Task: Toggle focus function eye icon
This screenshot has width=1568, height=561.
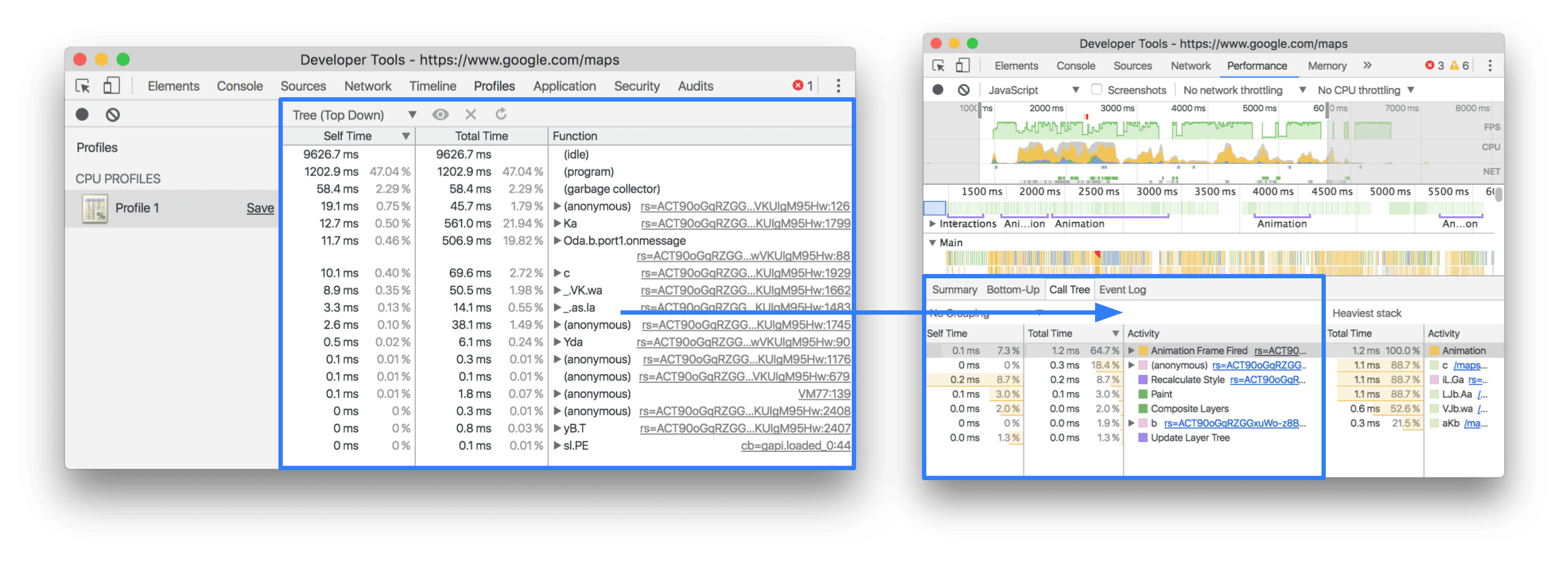Action: tap(440, 115)
